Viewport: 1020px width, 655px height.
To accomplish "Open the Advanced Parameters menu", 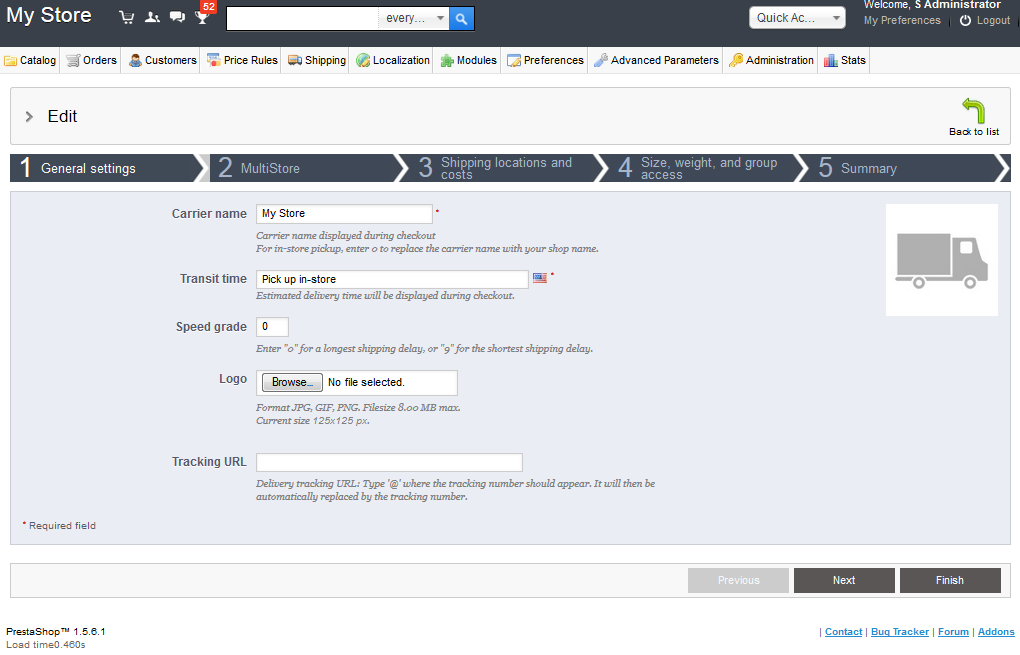I will coord(656,60).
